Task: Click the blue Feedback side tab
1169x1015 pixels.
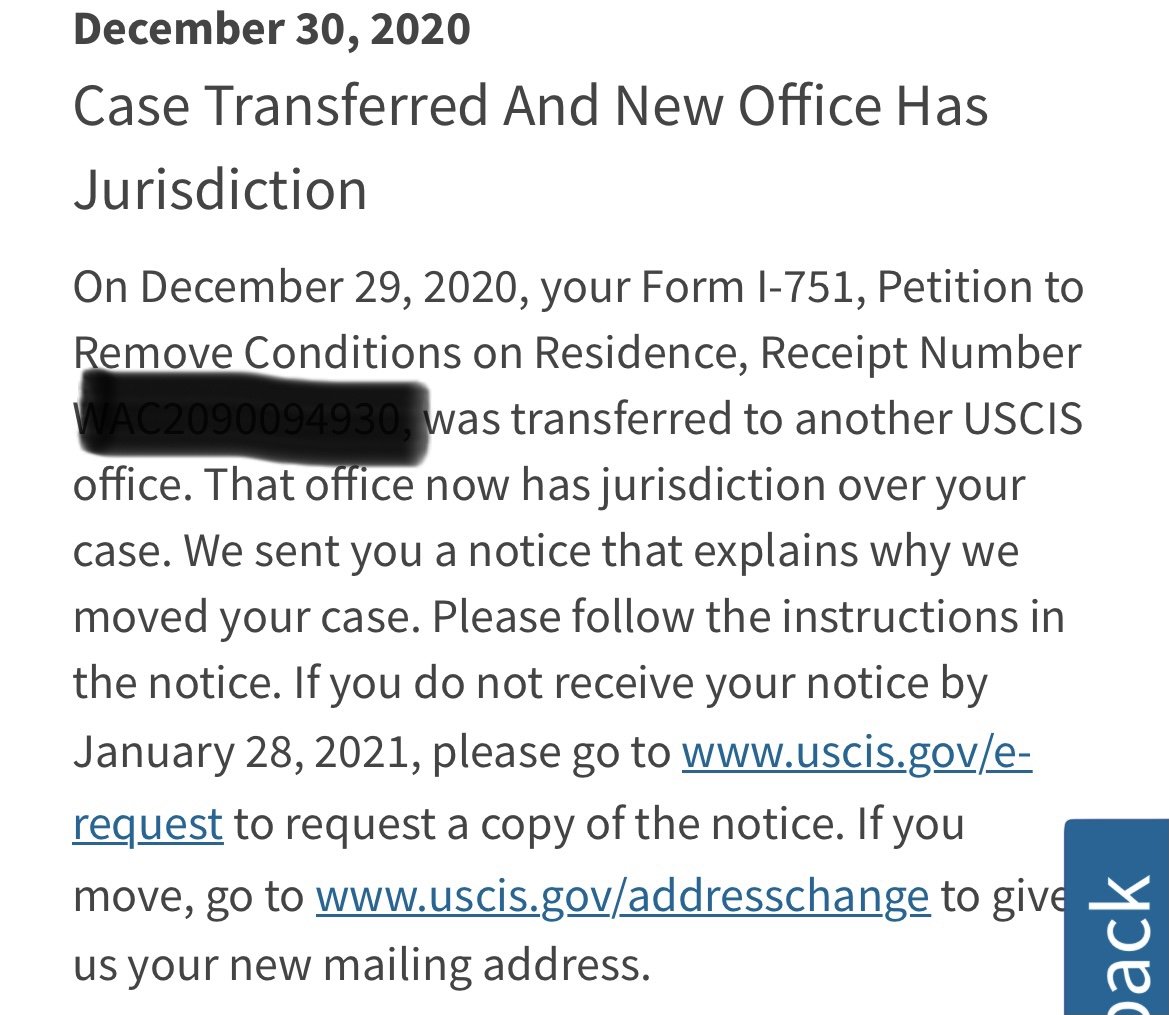Action: (1117, 917)
